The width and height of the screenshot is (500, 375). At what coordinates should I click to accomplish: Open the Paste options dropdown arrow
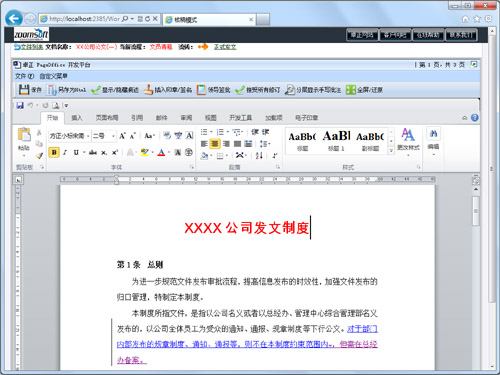(24, 155)
